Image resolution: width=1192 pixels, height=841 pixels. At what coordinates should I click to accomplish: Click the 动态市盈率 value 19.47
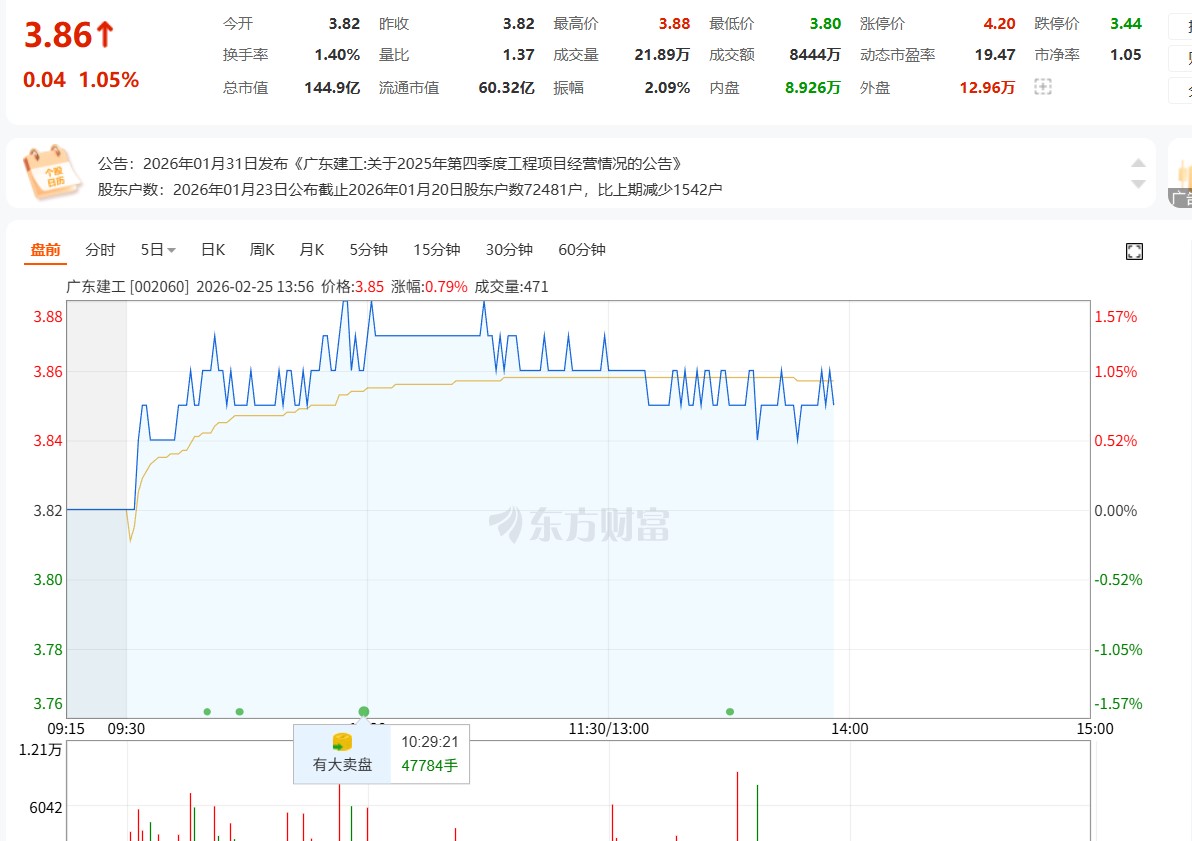coord(995,55)
